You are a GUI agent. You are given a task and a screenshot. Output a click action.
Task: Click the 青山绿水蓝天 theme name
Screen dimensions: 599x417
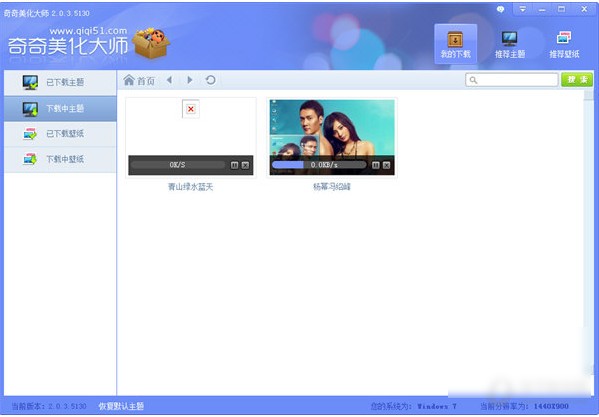191,187
